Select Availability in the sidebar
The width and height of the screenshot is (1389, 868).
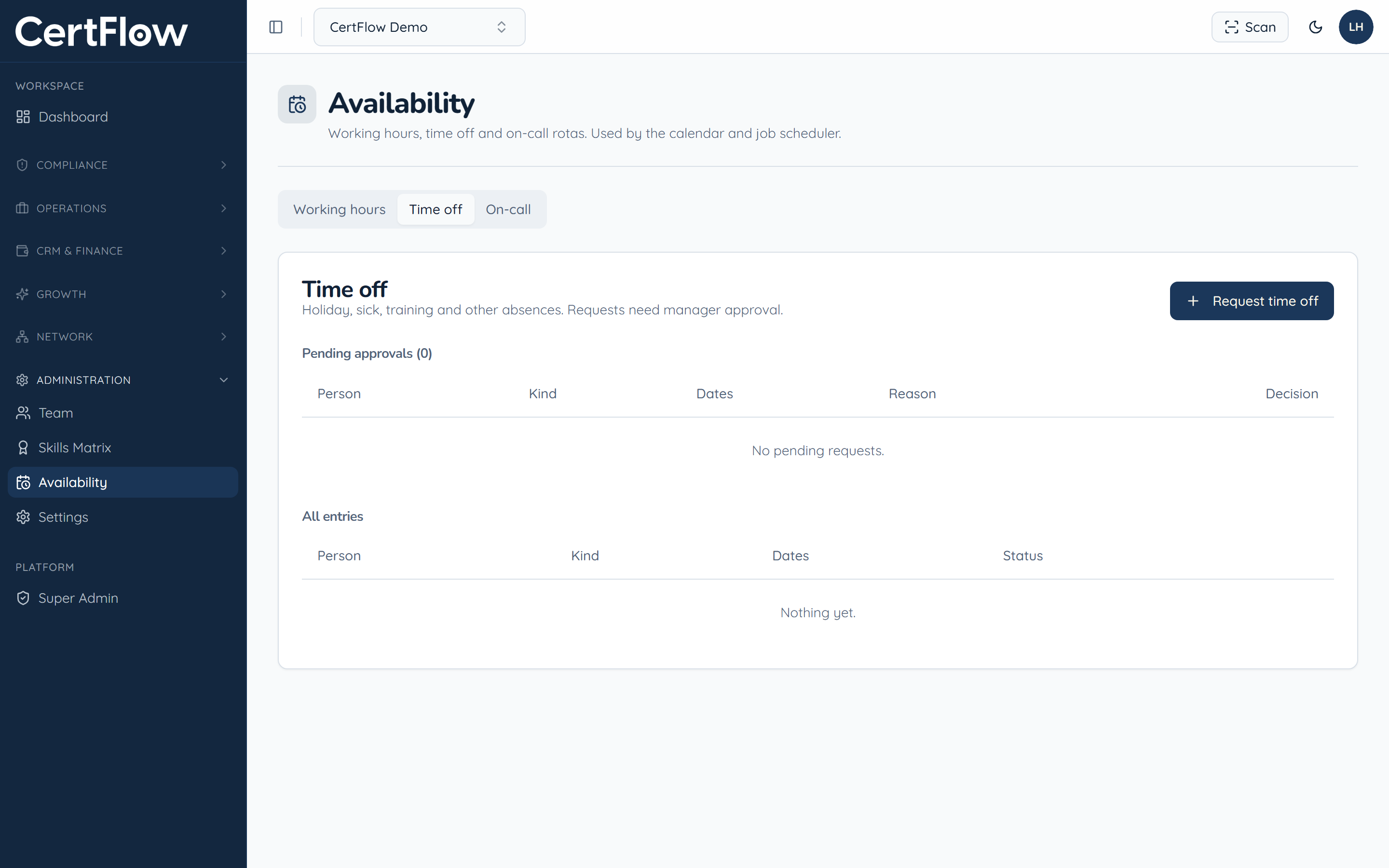click(123, 482)
